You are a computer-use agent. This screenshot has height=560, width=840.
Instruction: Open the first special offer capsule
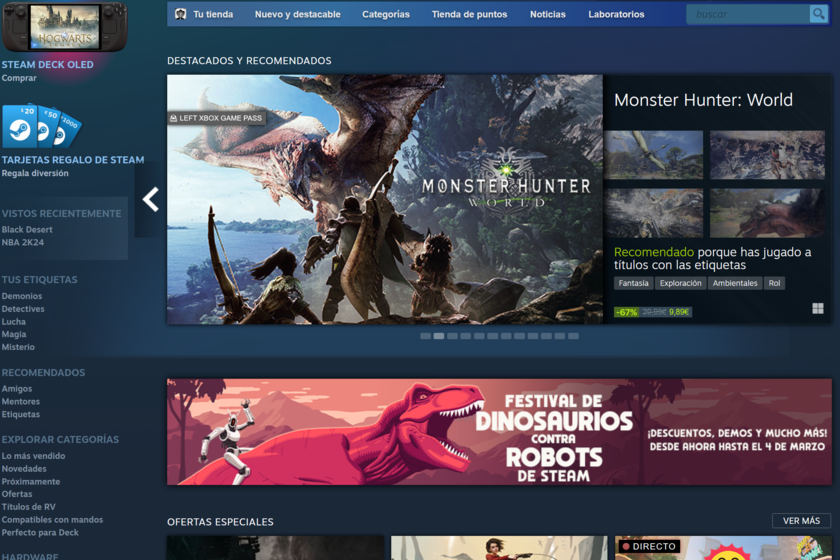click(x=275, y=548)
